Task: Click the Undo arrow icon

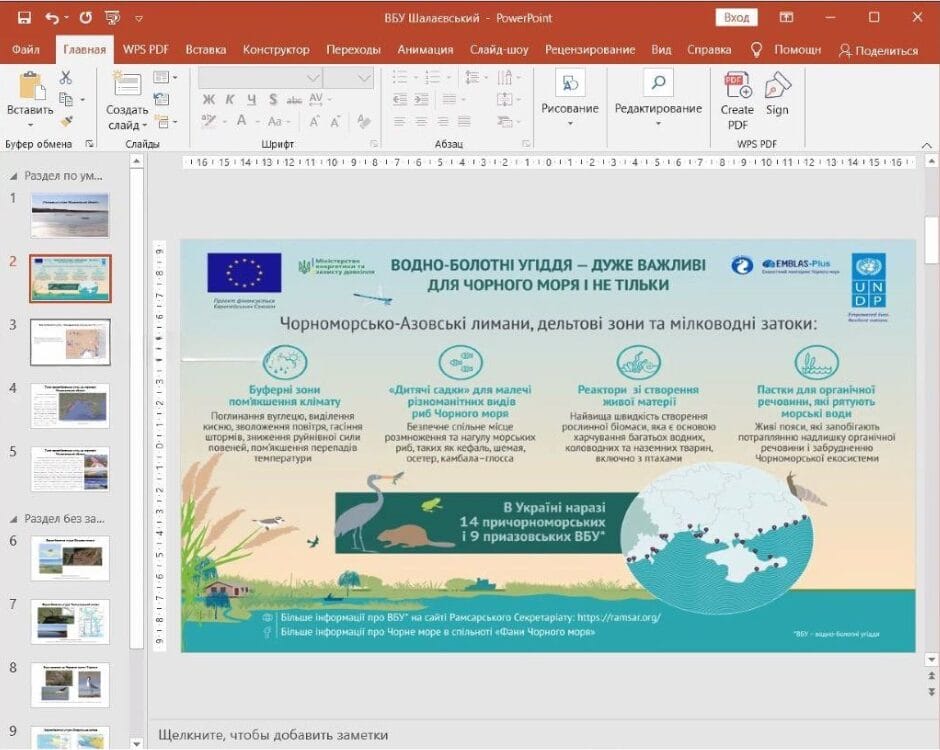Action: coord(51,17)
